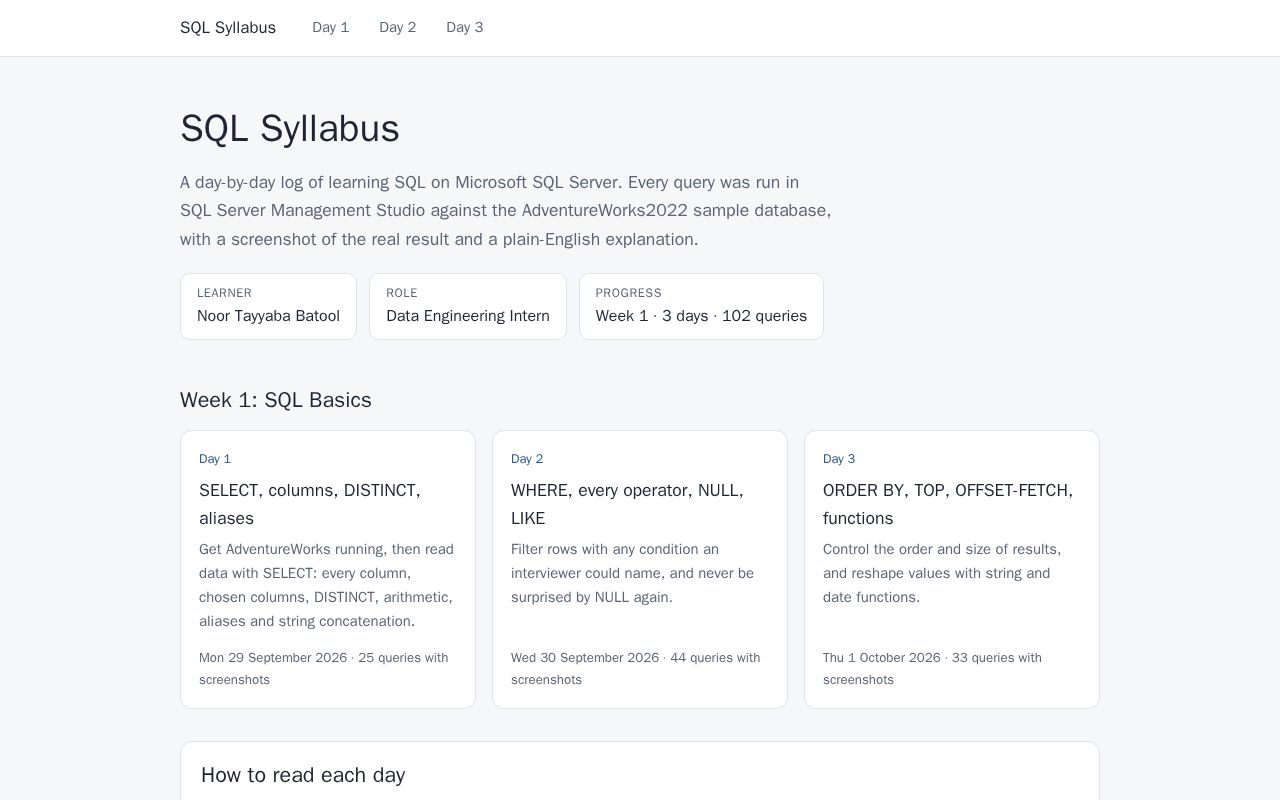
Task: Click the PROGRESS label
Action: coord(629,293)
